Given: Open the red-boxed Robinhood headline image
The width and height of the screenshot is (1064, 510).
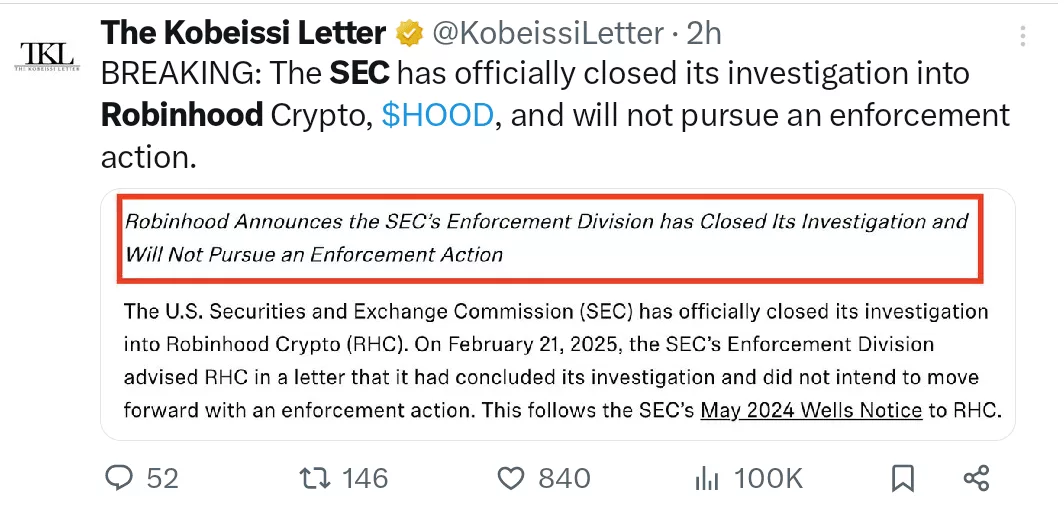Looking at the screenshot, I should coord(550,237).
